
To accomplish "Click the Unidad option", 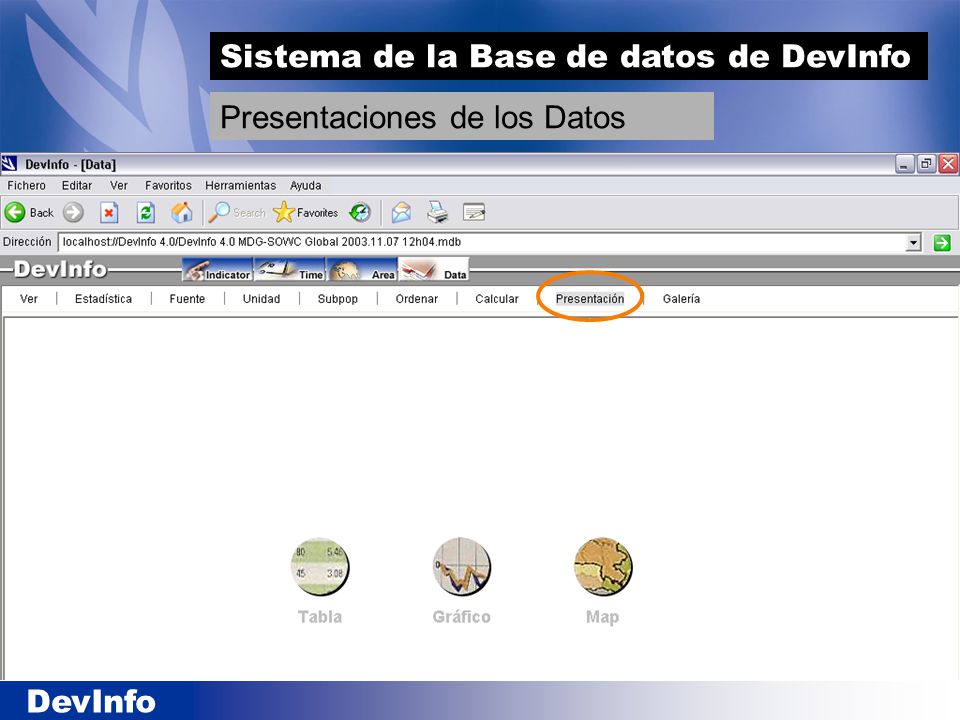I will pyautogui.click(x=261, y=299).
